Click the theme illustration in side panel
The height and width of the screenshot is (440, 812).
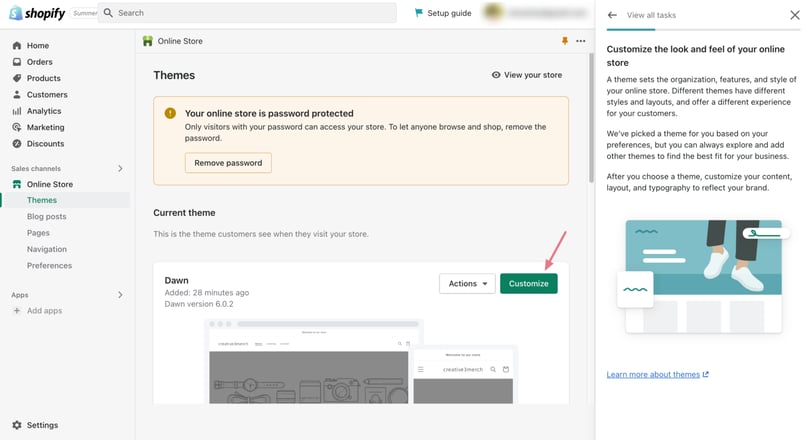703,277
